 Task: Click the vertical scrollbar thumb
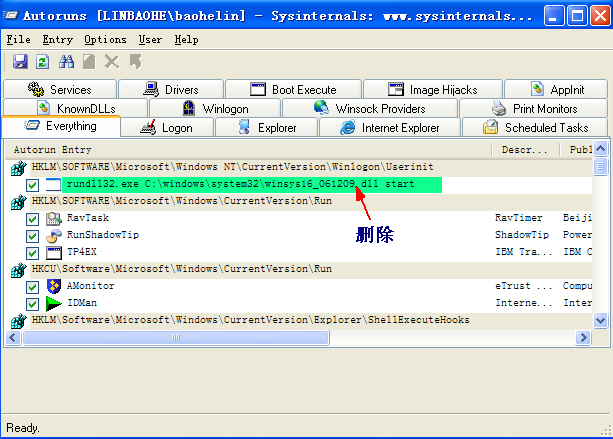[600, 167]
